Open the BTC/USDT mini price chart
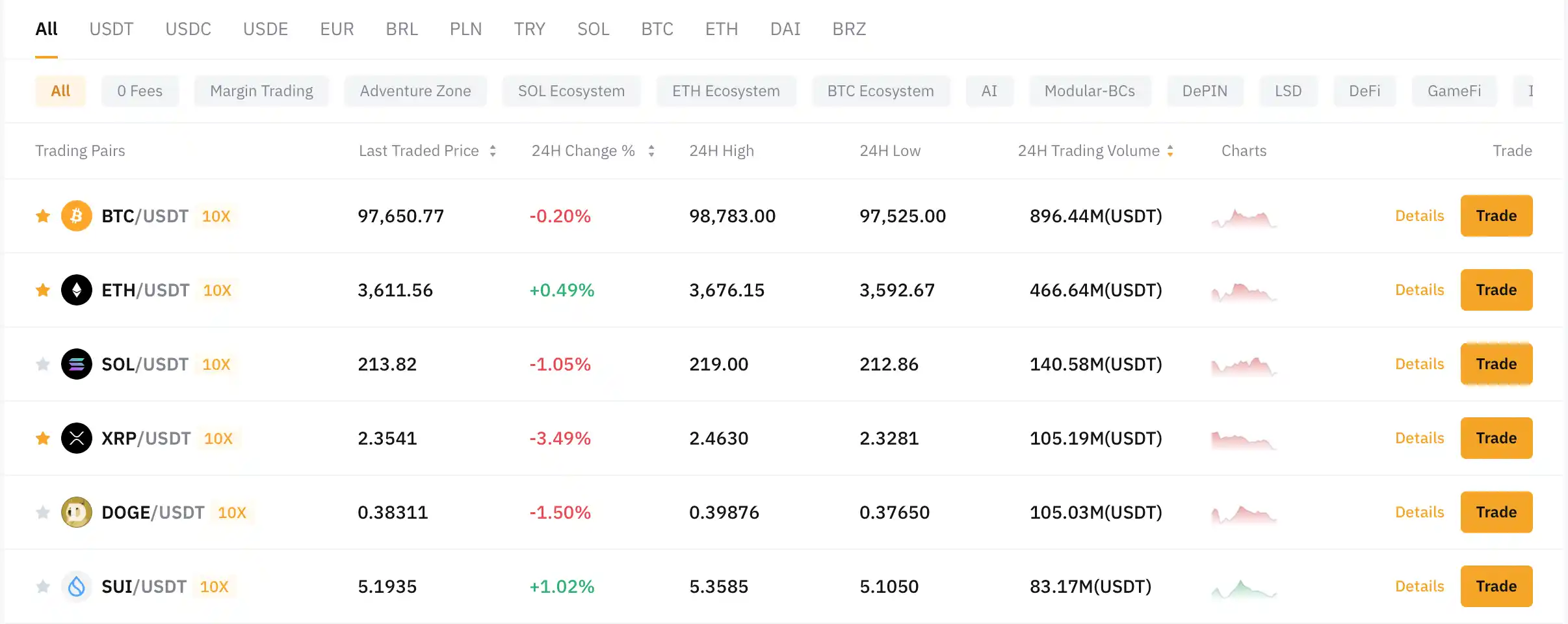The height and width of the screenshot is (624, 1568). (x=1244, y=218)
